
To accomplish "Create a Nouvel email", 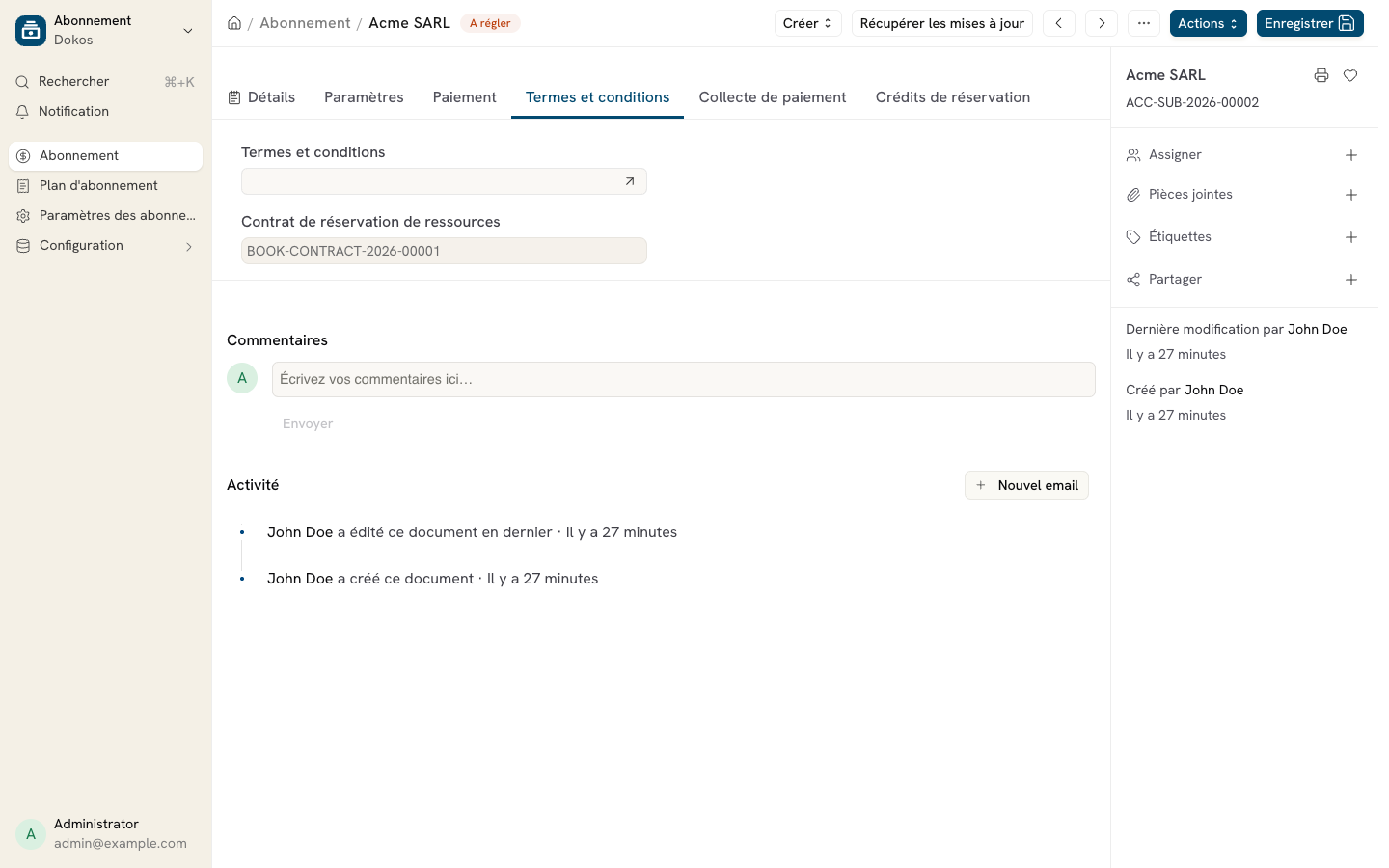I will point(1026,485).
